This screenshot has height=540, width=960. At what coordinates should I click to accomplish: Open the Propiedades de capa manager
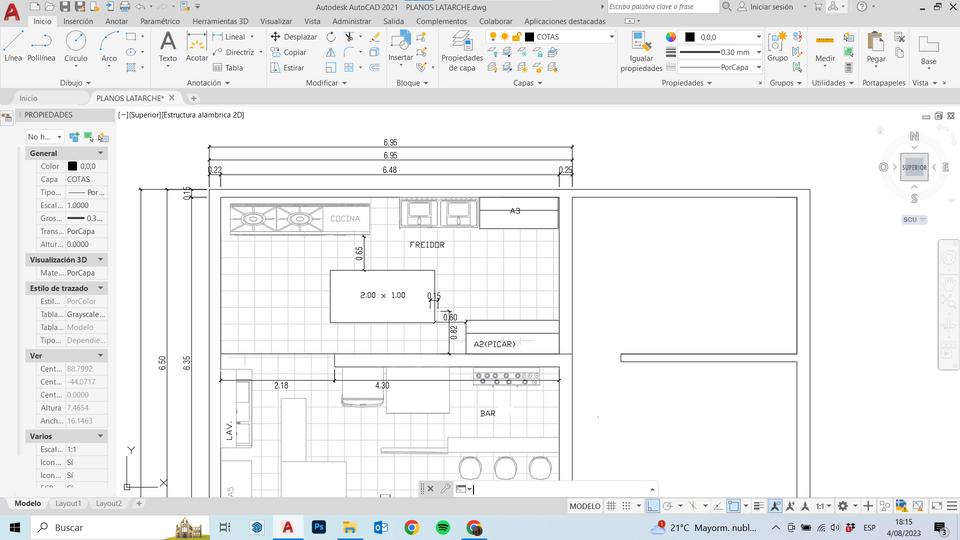tap(462, 44)
